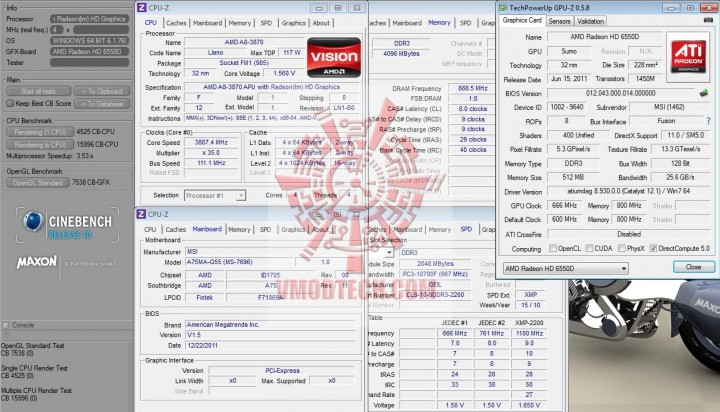Click the Bus Interface question mark icon
The height and width of the screenshot is (412, 720).
point(708,121)
